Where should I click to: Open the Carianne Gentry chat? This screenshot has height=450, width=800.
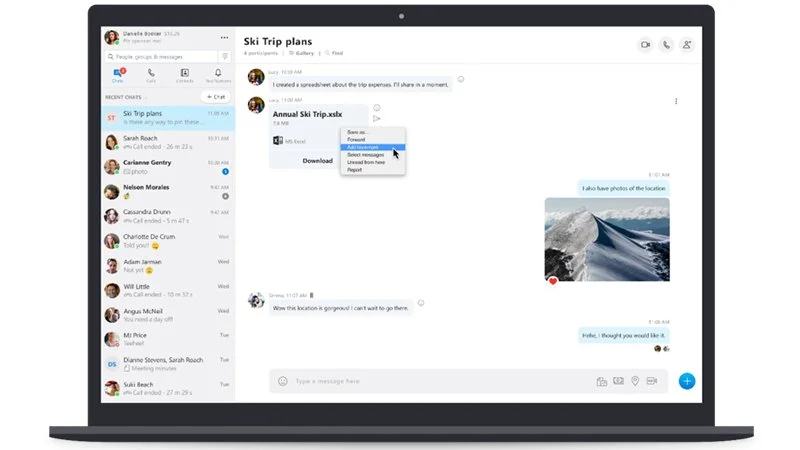pos(168,167)
